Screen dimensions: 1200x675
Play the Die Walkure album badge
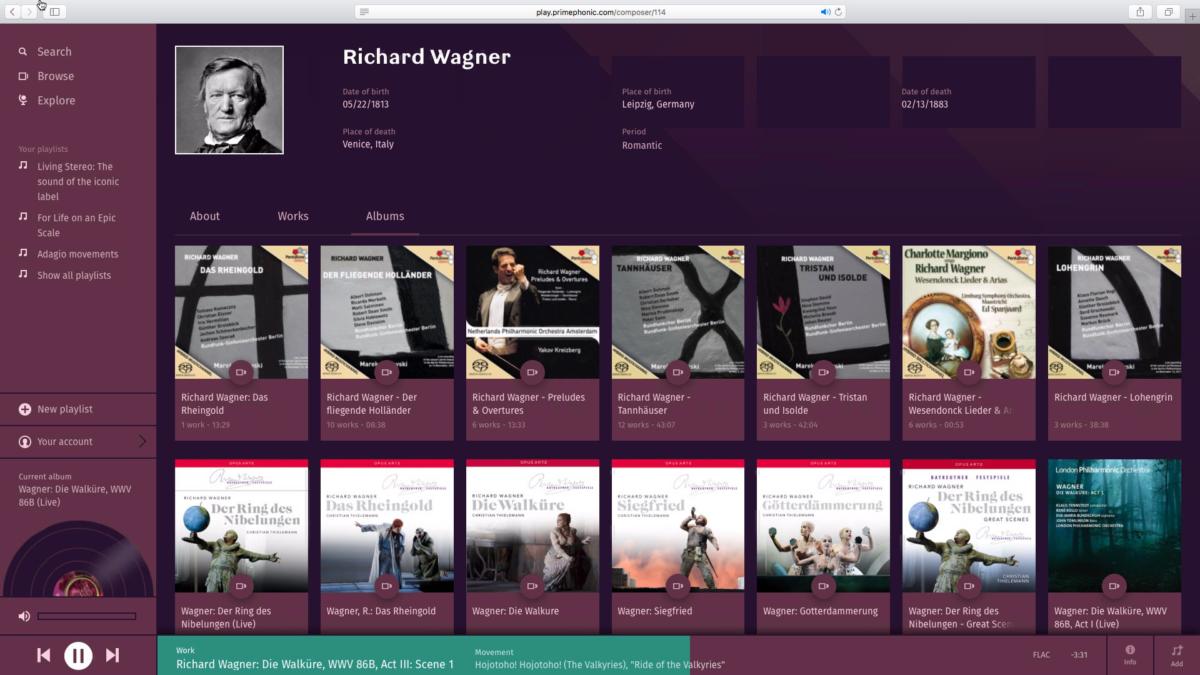coord(532,586)
